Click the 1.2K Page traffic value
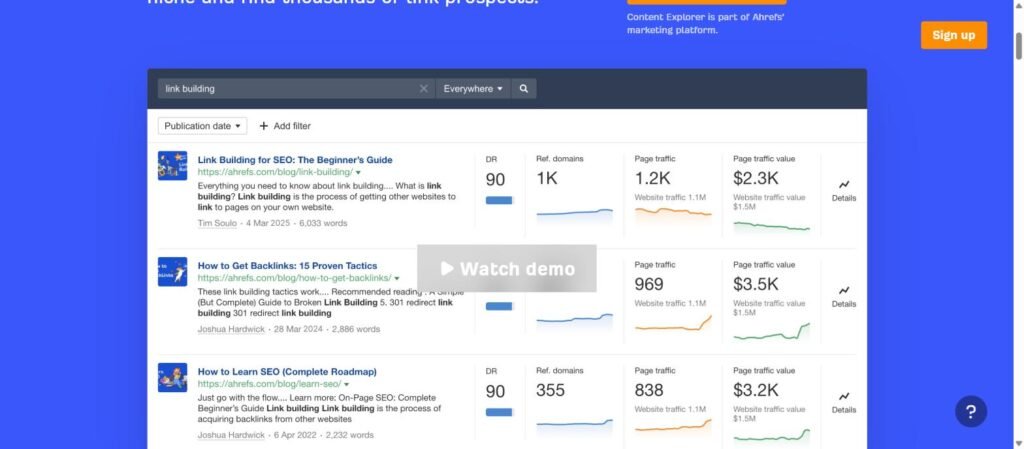 652,178
